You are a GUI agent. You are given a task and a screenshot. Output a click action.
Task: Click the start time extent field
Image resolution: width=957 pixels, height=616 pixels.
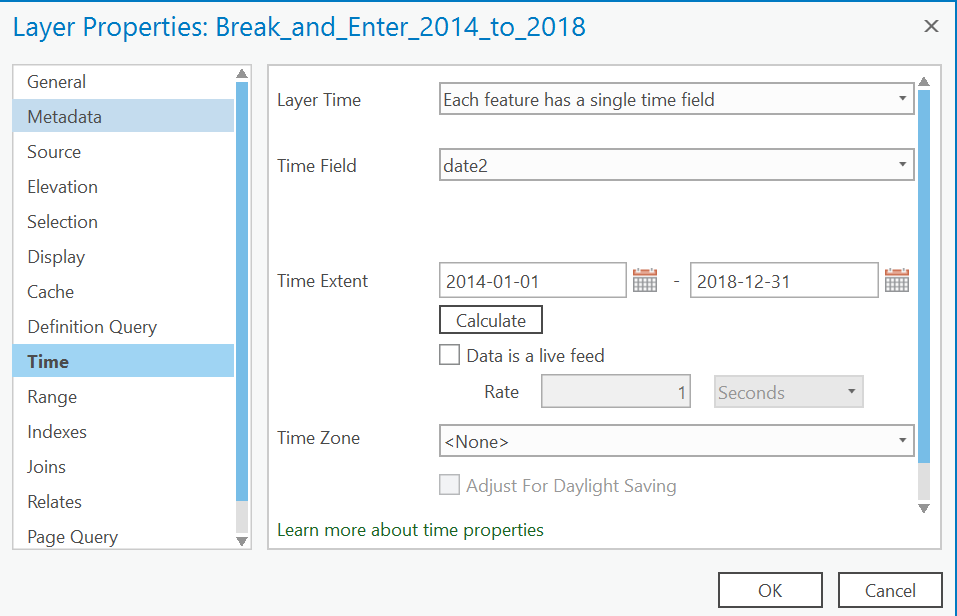(532, 281)
